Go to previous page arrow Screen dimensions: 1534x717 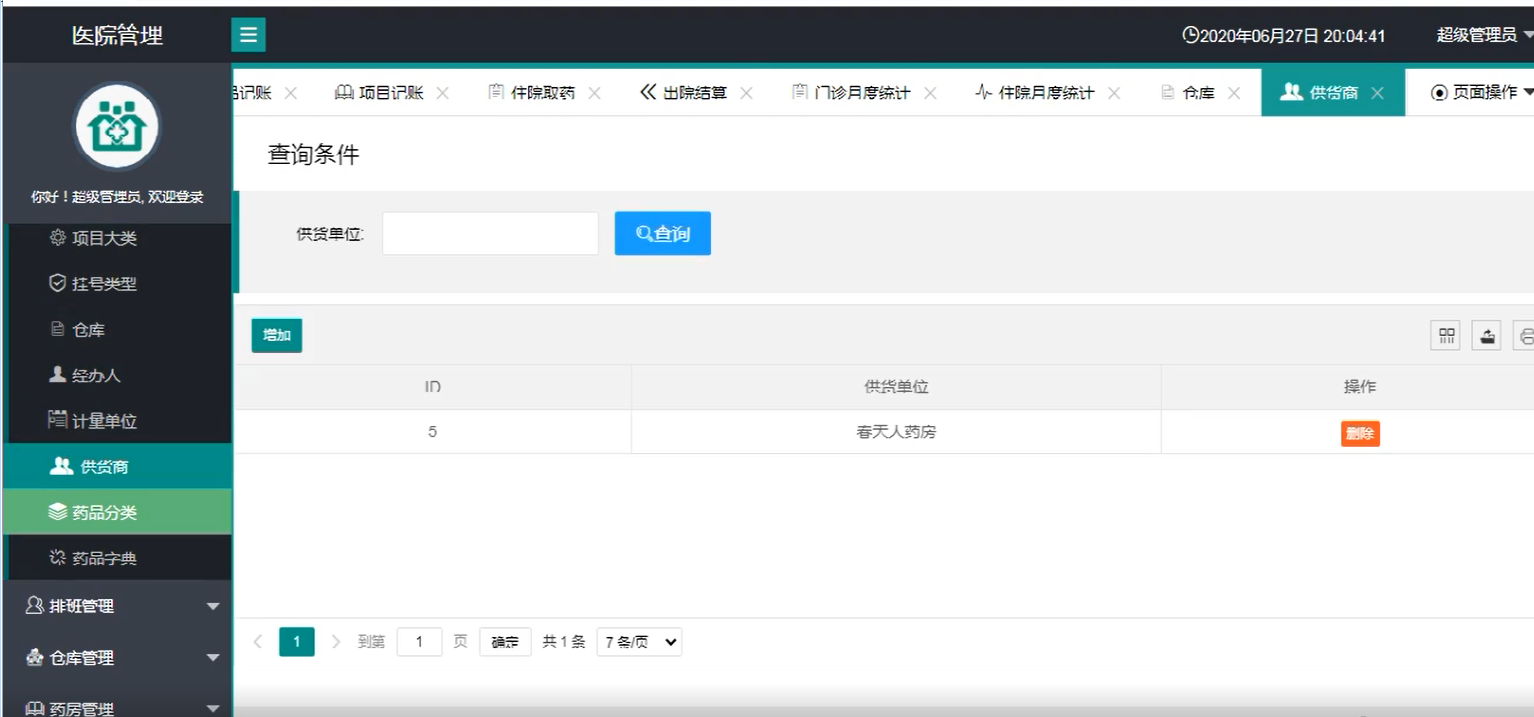[x=258, y=642]
